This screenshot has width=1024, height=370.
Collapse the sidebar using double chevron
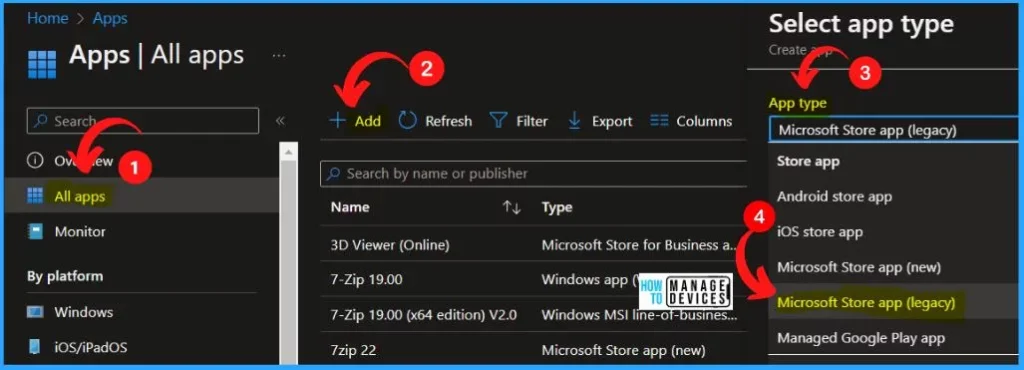[x=280, y=121]
